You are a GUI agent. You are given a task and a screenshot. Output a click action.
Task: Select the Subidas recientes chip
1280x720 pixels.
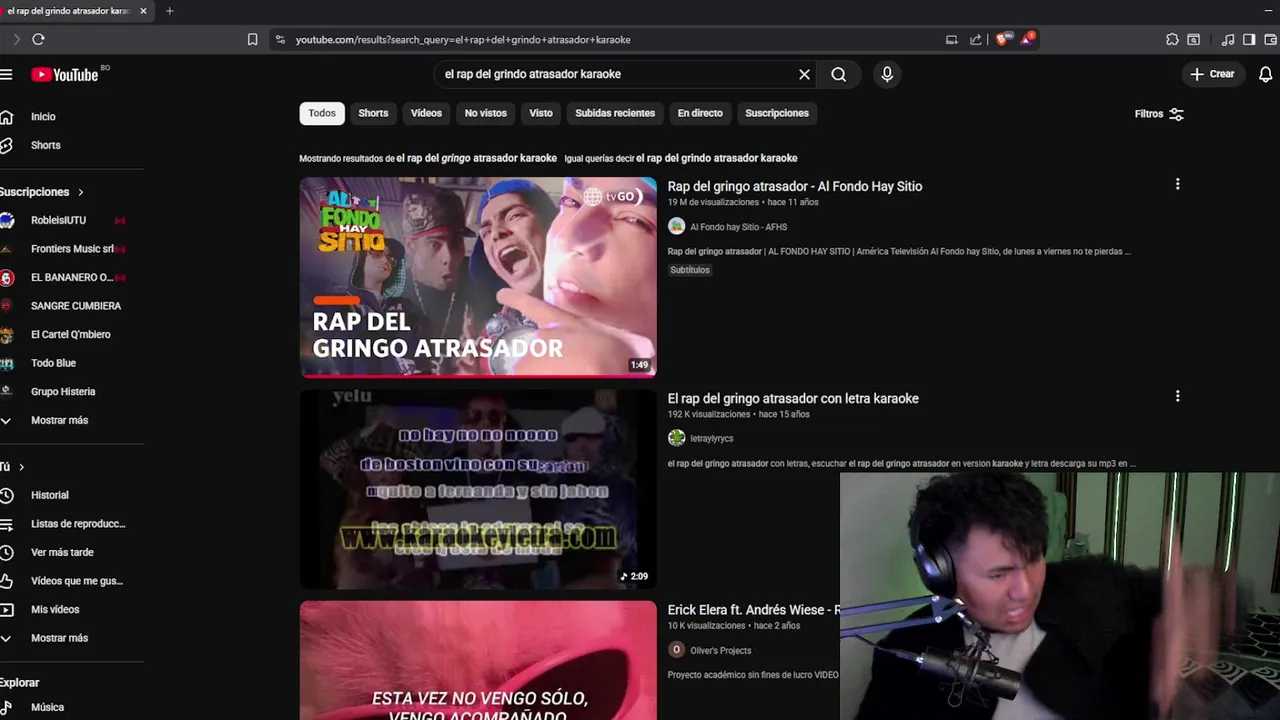(615, 113)
